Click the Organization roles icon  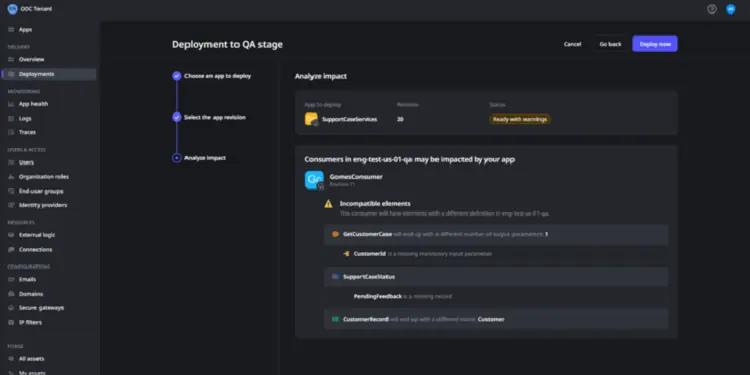(x=11, y=176)
